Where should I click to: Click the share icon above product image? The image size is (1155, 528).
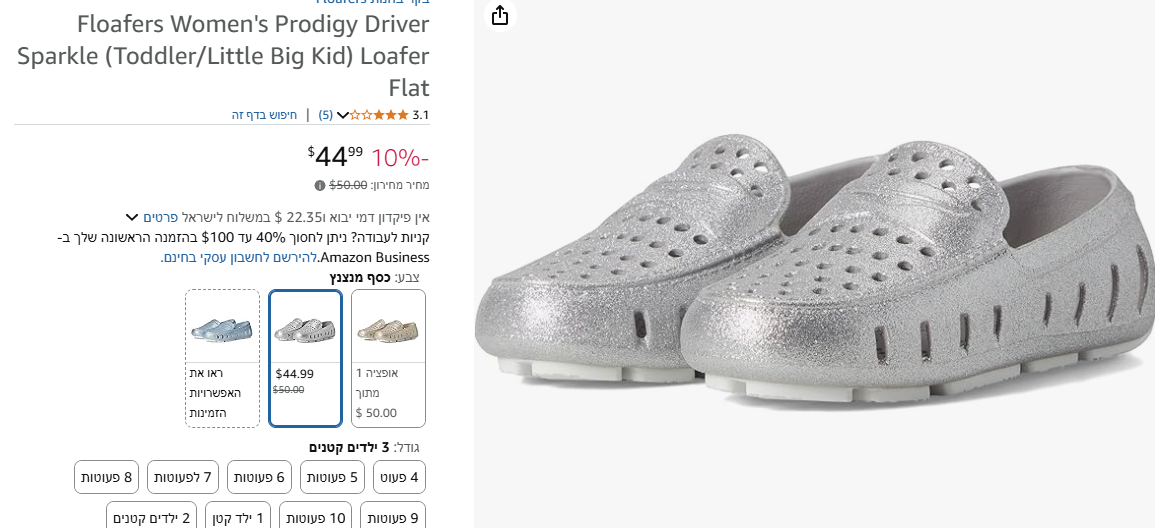500,15
